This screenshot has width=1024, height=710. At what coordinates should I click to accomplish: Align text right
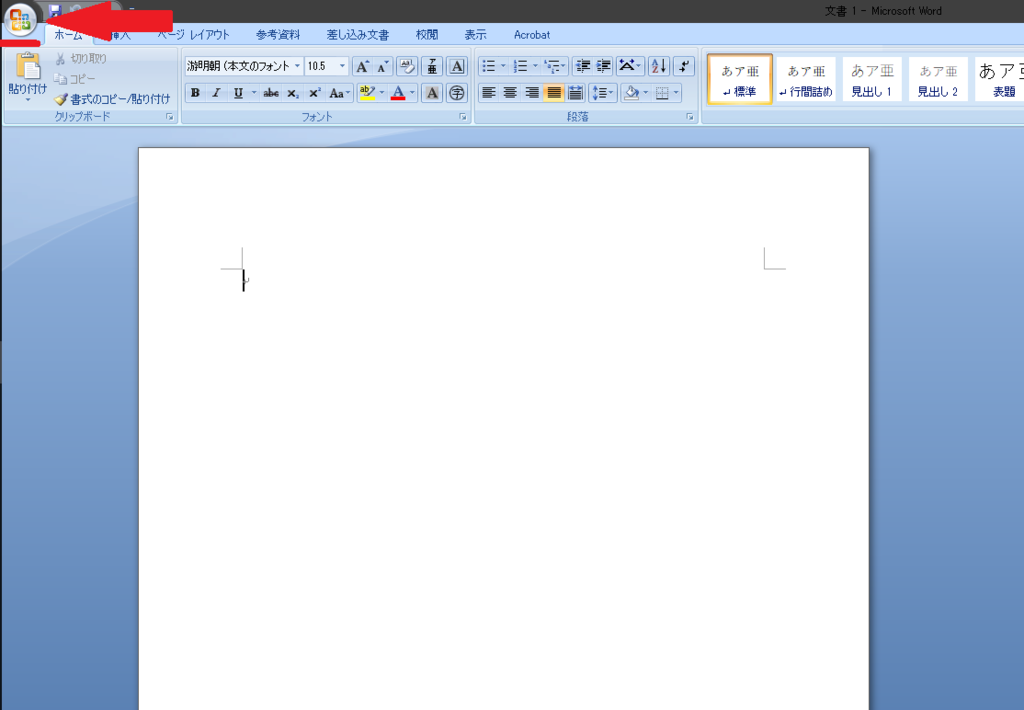coord(532,93)
